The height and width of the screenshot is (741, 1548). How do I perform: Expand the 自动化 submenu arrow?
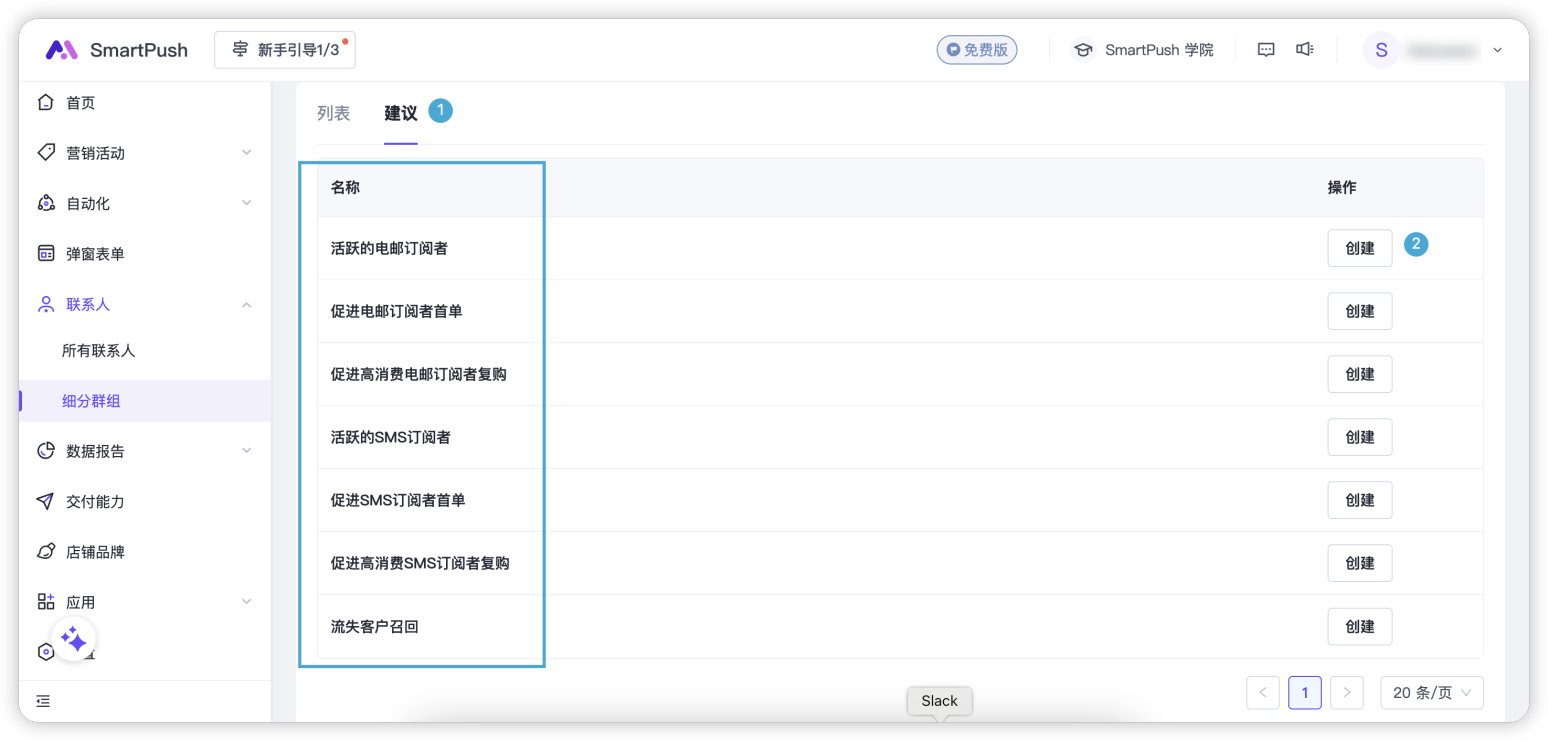coord(247,203)
